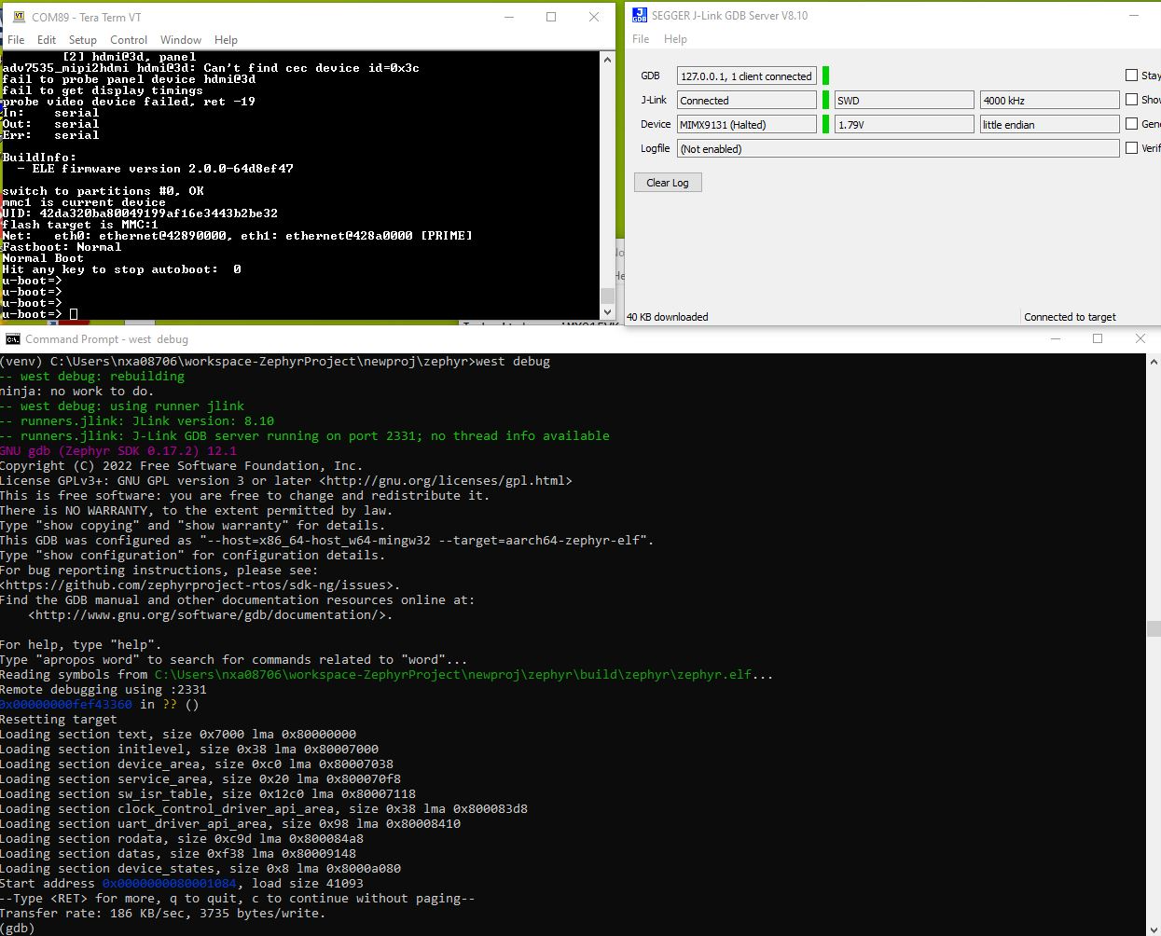Viewport: 1161px width, 936px height.
Task: Maximize the Command Prompt window
Action: [1097, 338]
